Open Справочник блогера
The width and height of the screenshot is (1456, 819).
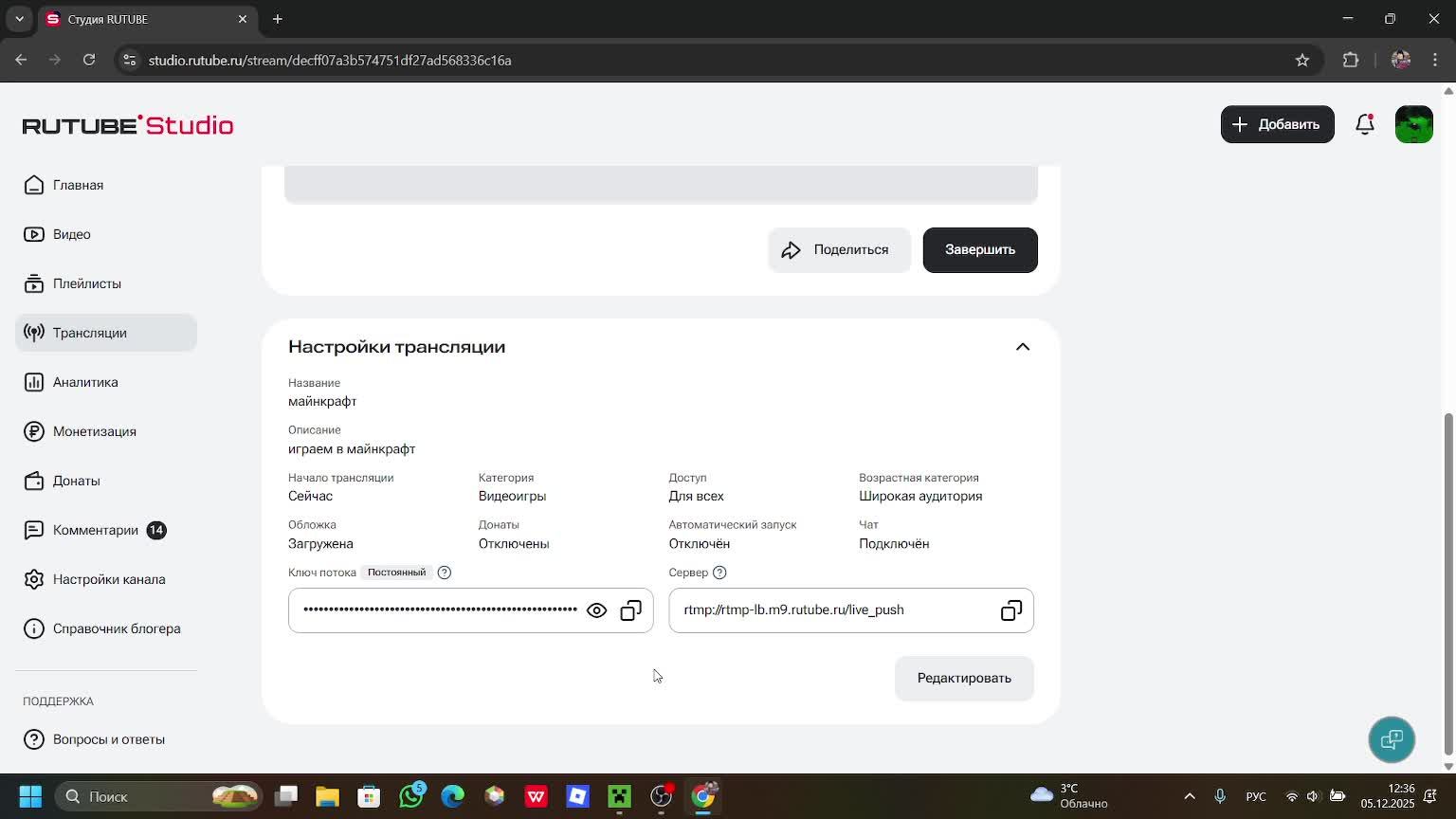point(106,628)
